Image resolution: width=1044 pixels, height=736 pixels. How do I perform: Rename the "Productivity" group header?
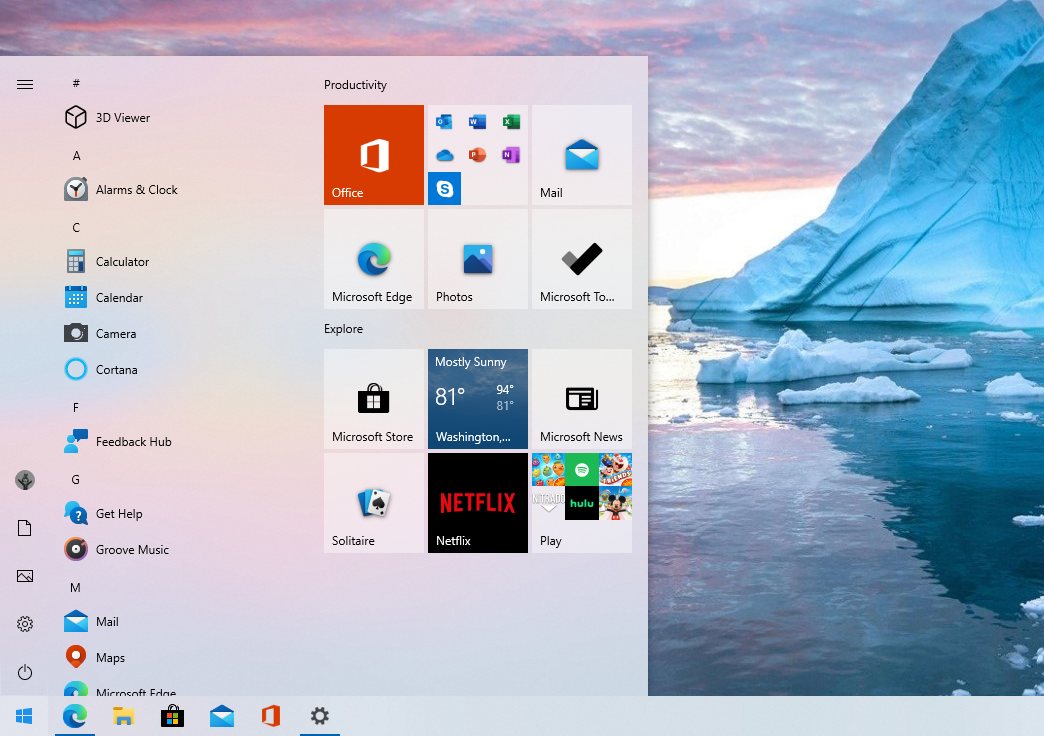(x=355, y=85)
